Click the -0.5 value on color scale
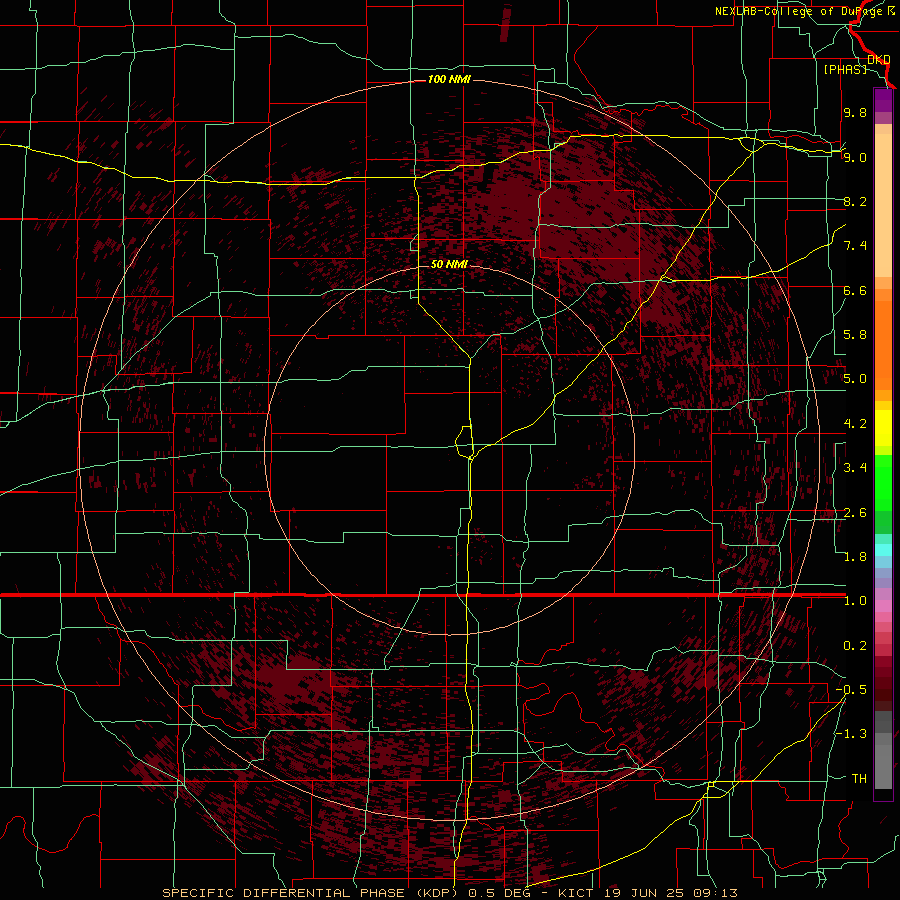Image resolution: width=900 pixels, height=900 pixels. [x=851, y=690]
